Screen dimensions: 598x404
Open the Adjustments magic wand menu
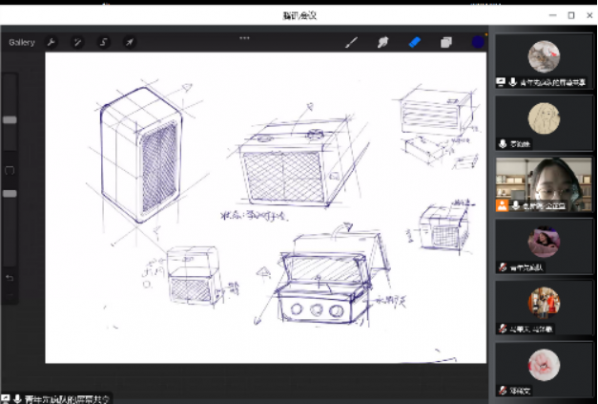coord(77,42)
